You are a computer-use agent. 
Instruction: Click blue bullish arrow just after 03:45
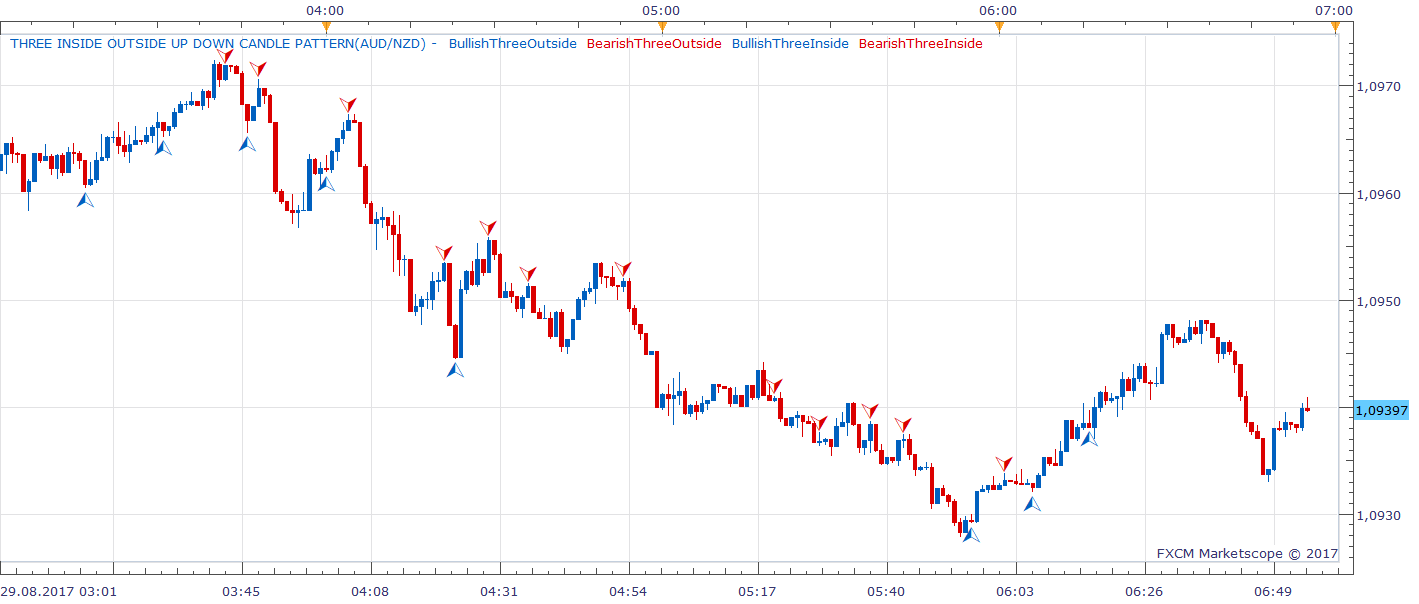(247, 144)
